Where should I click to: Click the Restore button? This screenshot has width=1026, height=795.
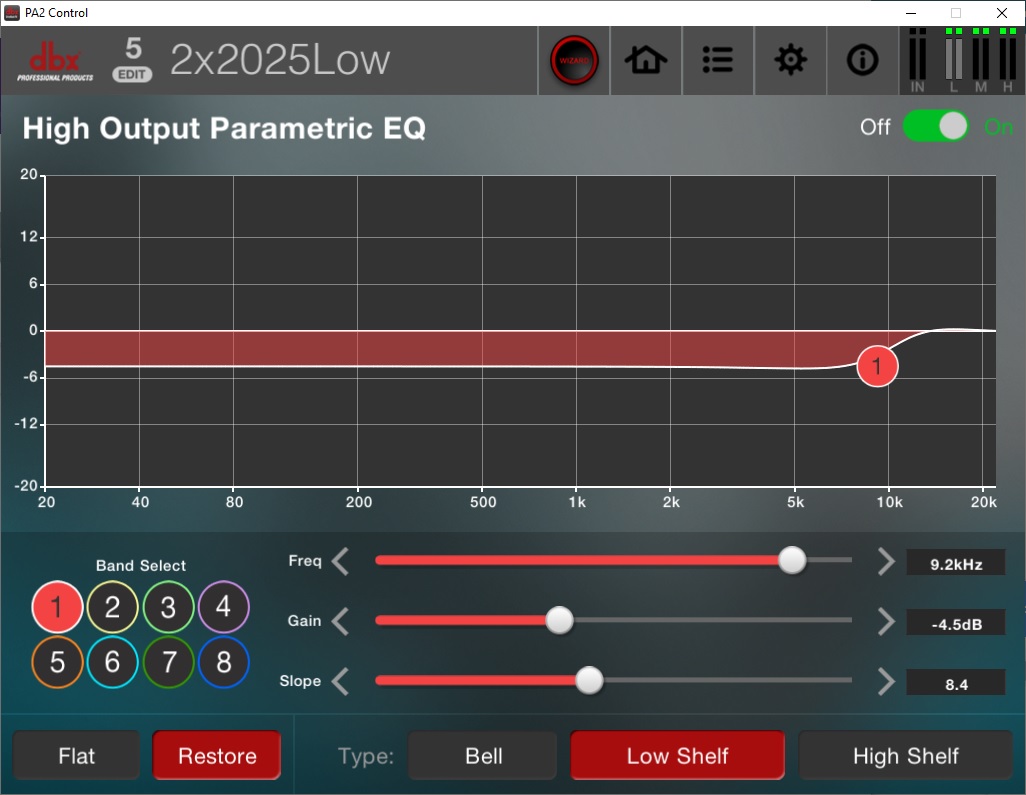(217, 756)
